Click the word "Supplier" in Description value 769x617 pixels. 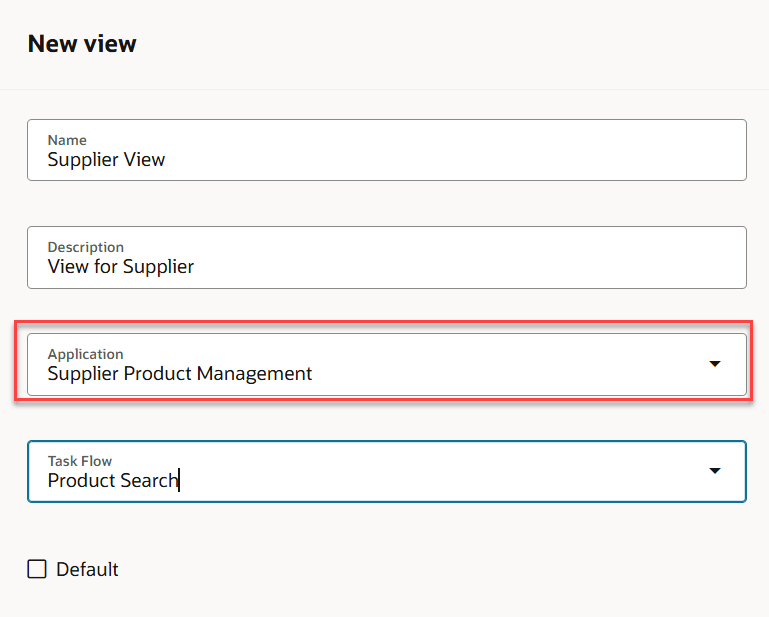coord(158,267)
